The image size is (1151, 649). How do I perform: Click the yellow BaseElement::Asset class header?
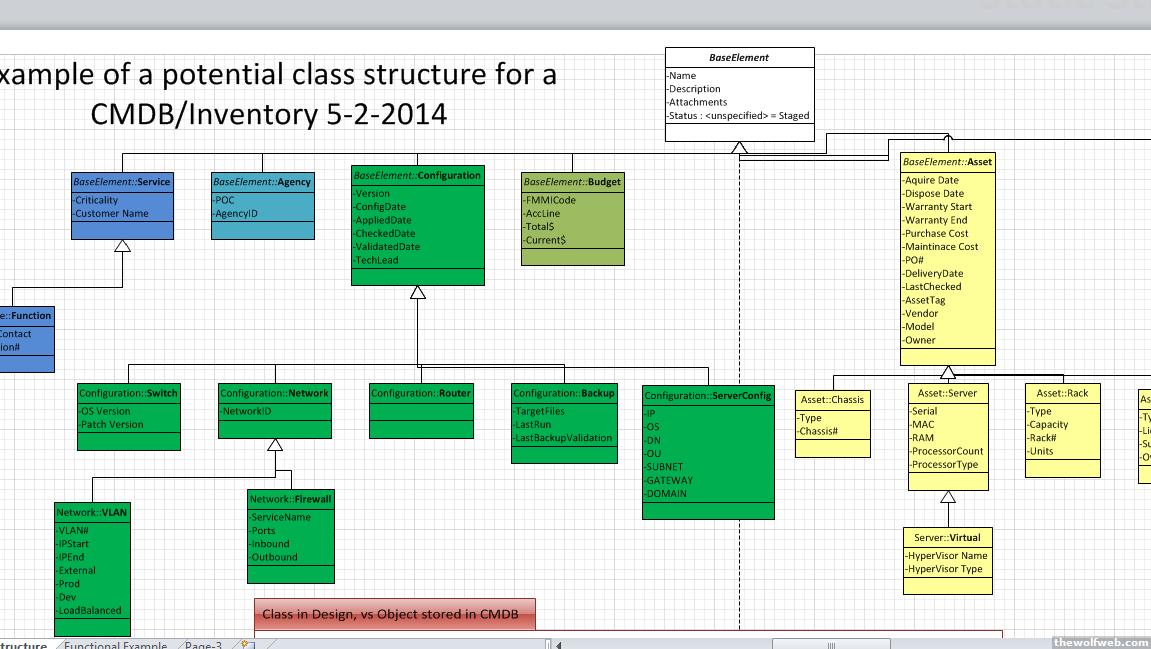tap(947, 162)
